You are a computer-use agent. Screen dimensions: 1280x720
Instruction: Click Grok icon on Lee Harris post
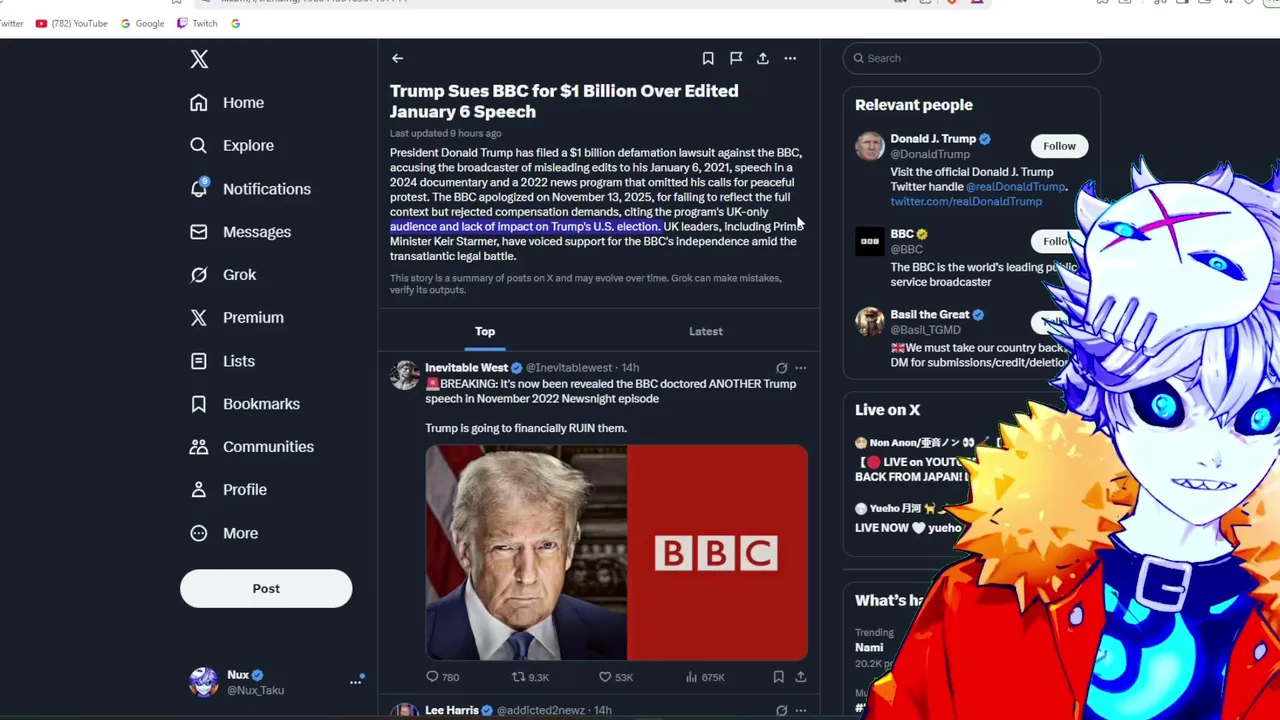(782, 710)
